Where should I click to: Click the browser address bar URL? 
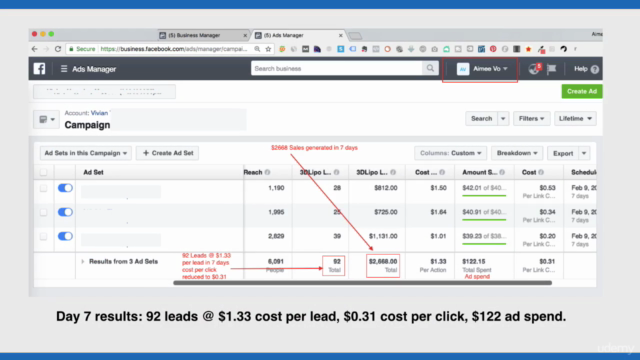click(174, 49)
